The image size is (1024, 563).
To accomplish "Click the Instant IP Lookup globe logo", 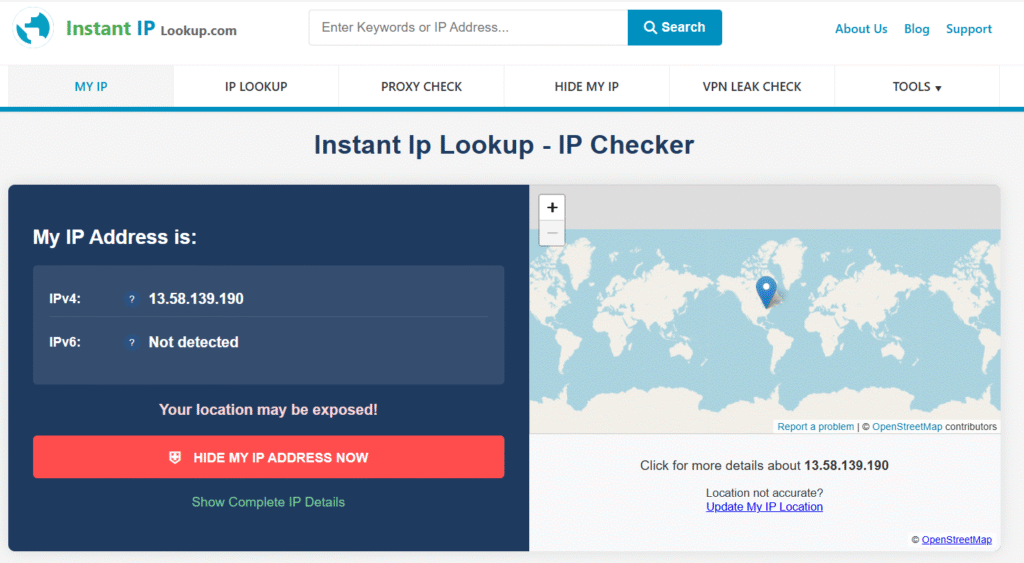I will point(33,28).
